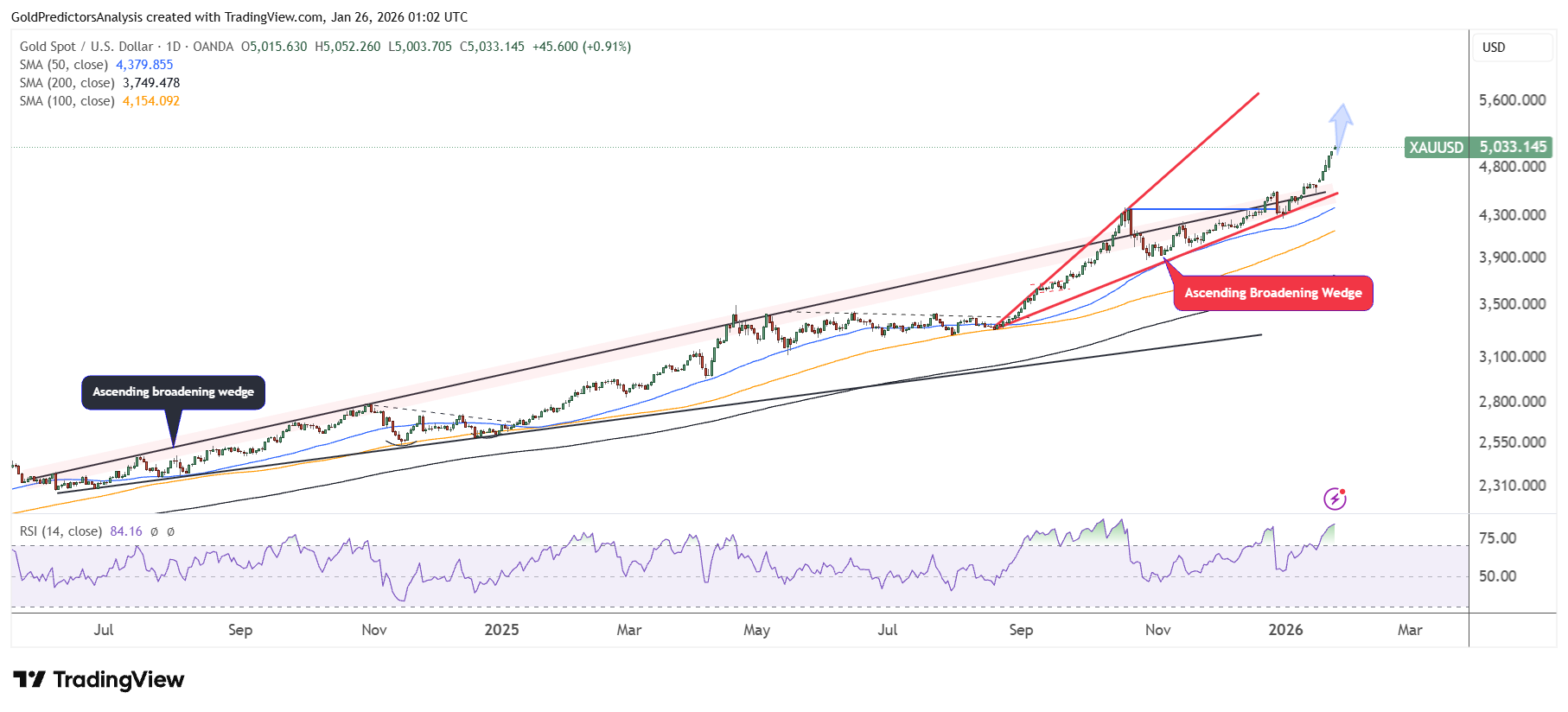The width and height of the screenshot is (1568, 712).
Task: Click the closing price C5,033.145 value
Action: (x=492, y=47)
